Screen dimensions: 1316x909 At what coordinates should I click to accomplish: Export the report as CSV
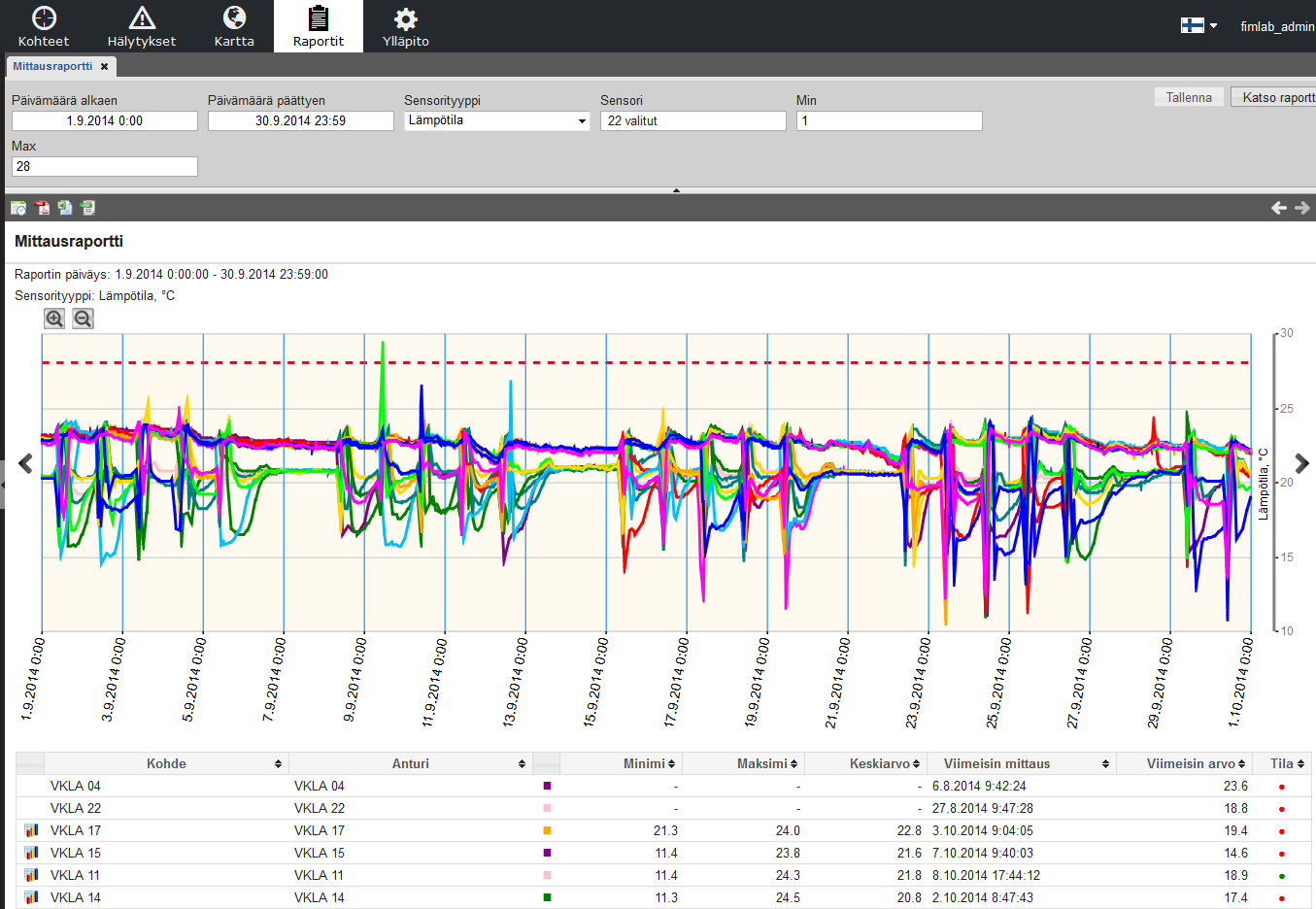[88, 208]
